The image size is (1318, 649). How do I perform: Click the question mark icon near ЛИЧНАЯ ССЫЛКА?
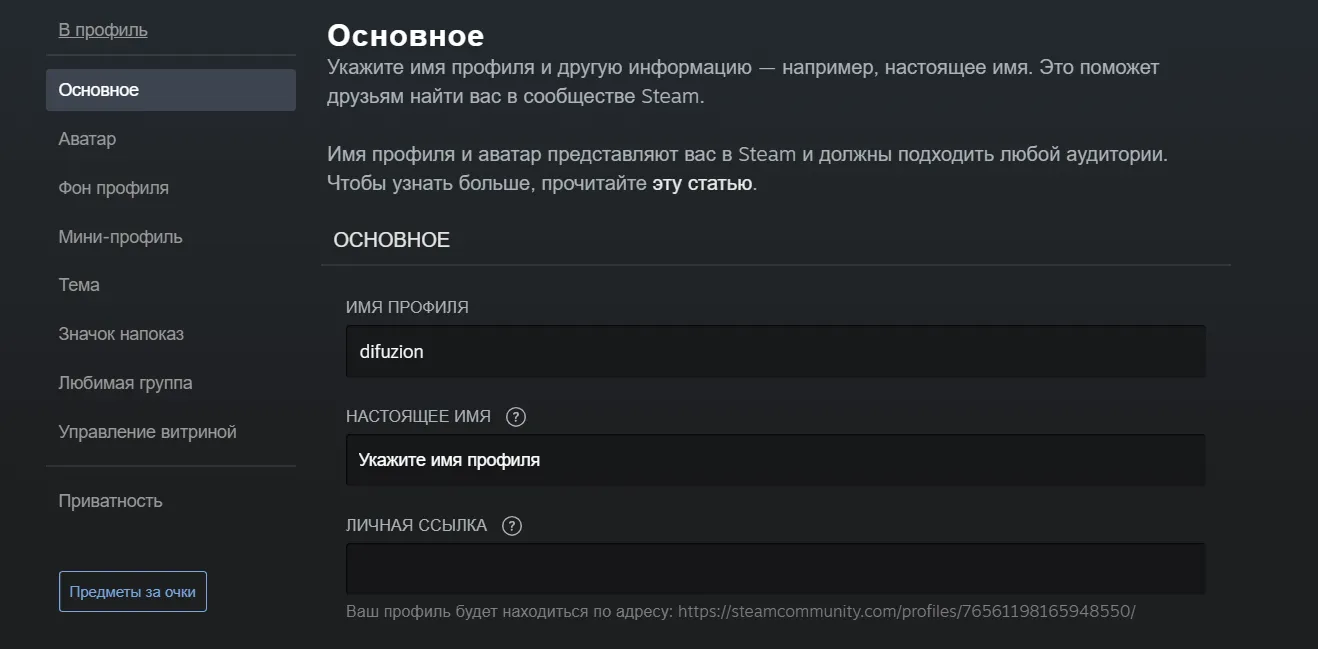tap(511, 524)
